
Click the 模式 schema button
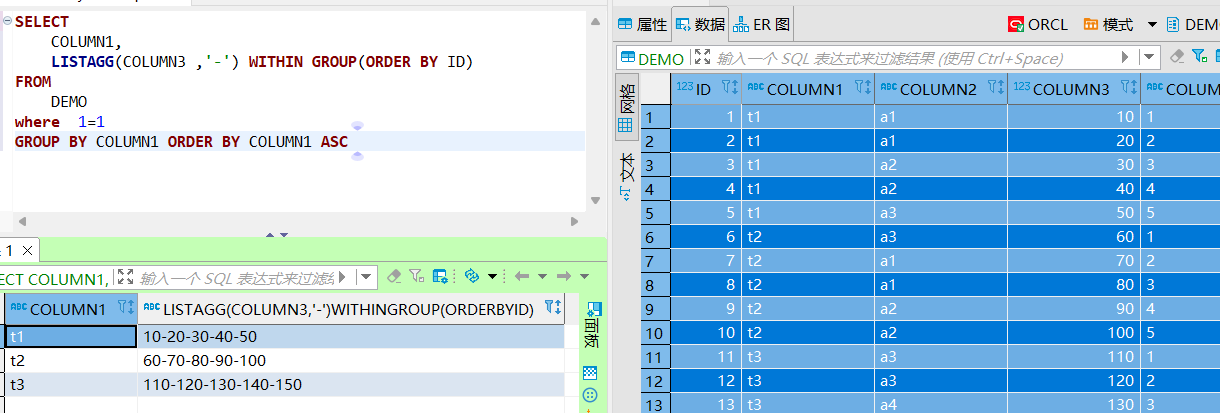(1109, 25)
